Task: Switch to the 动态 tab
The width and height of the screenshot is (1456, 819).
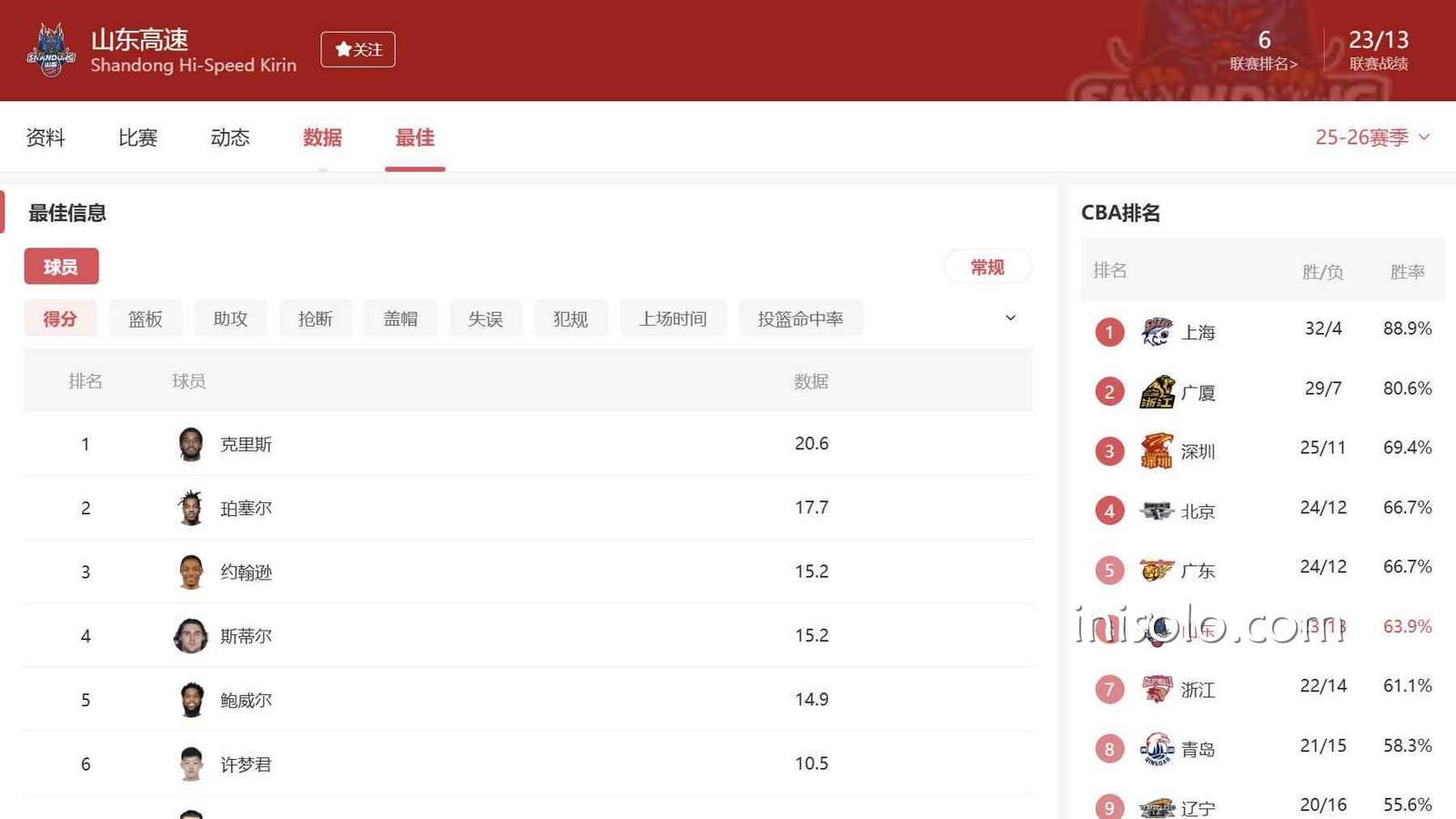Action: (x=230, y=137)
